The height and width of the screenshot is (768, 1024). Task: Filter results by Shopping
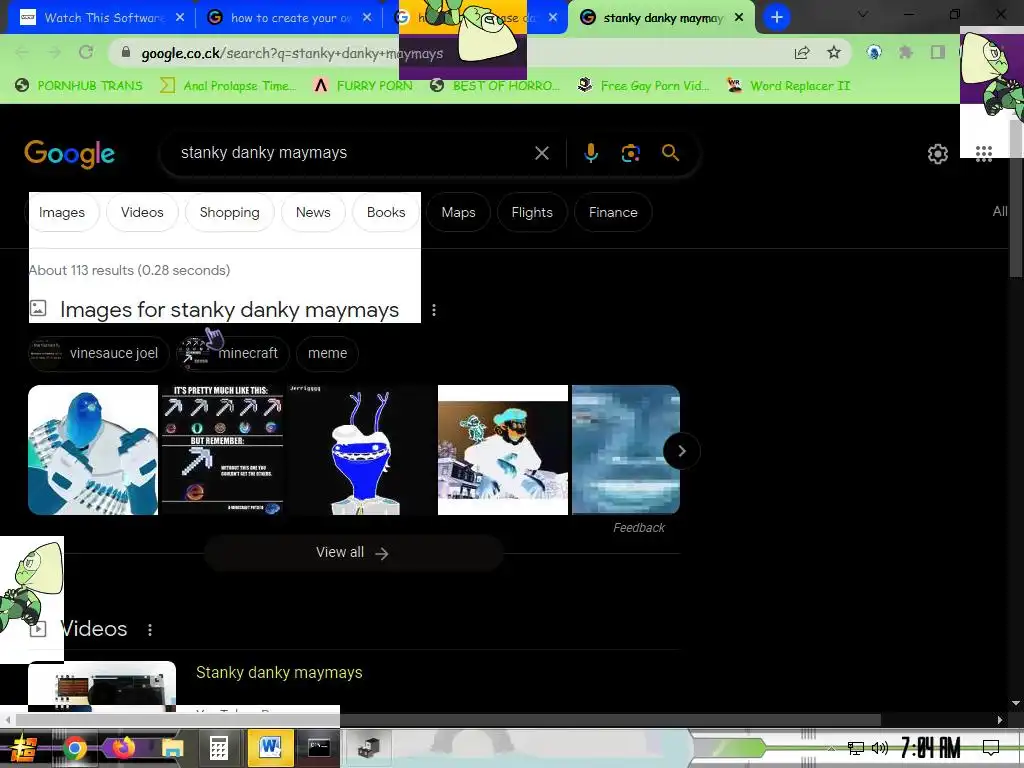coord(229,212)
